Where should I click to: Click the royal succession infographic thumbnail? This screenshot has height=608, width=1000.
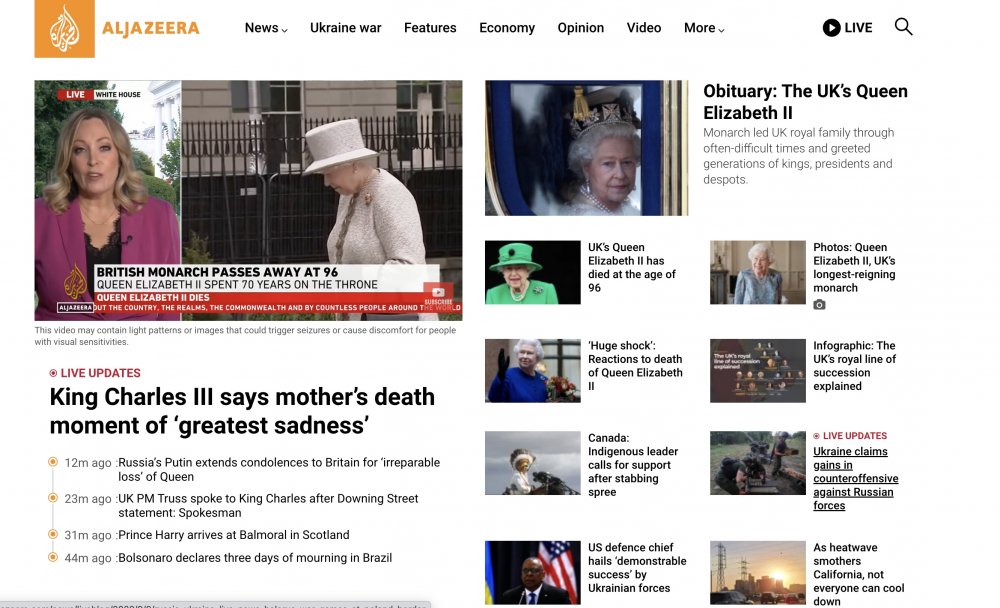[758, 371]
